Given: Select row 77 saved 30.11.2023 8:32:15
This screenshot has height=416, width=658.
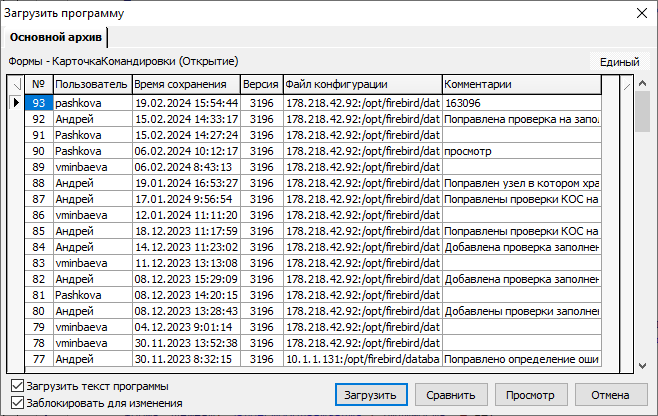Looking at the screenshot, I should 300,358.
